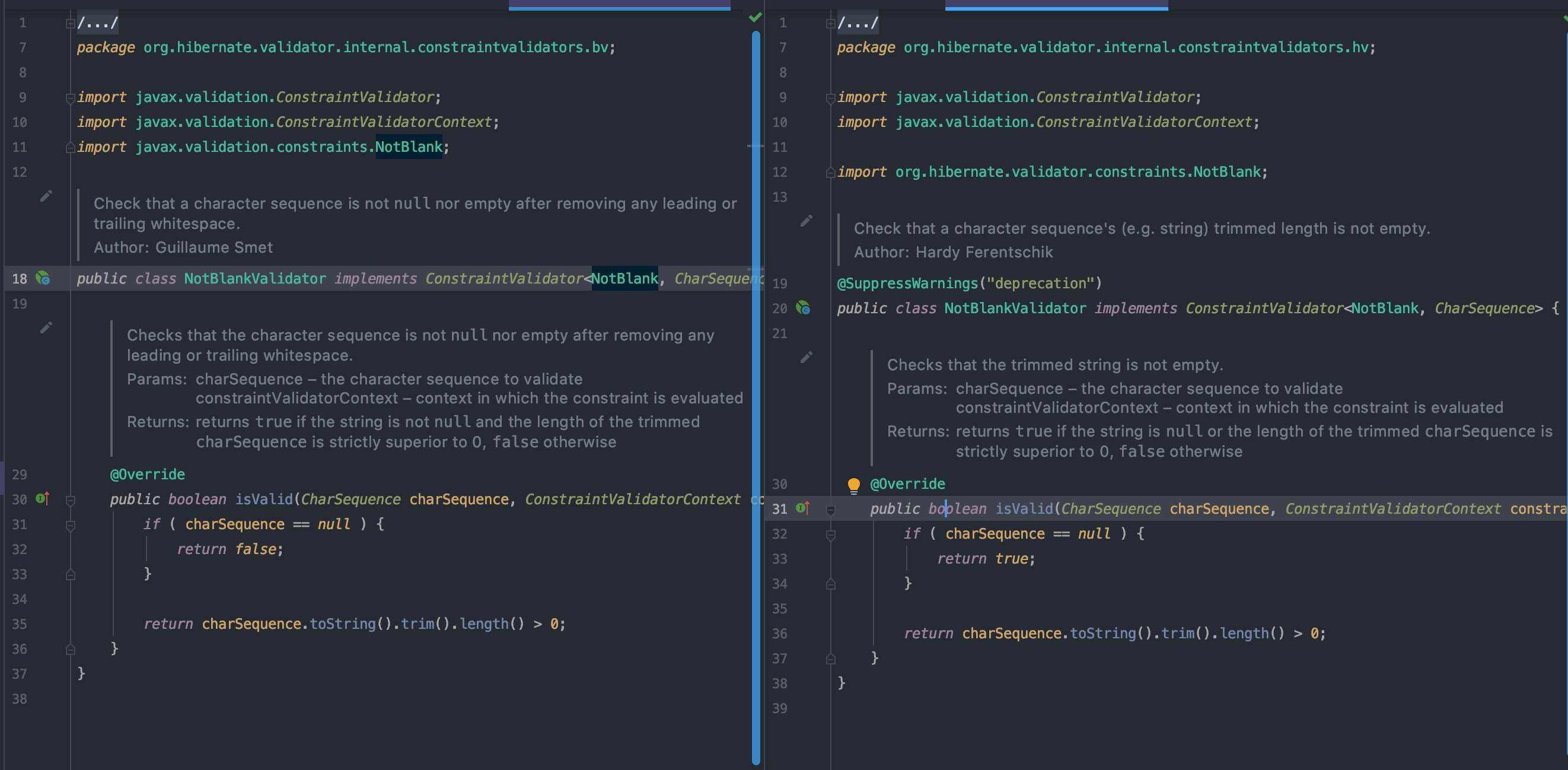
Task: Click green checkmark inspection indicator in left editor
Action: pyautogui.click(x=755, y=18)
